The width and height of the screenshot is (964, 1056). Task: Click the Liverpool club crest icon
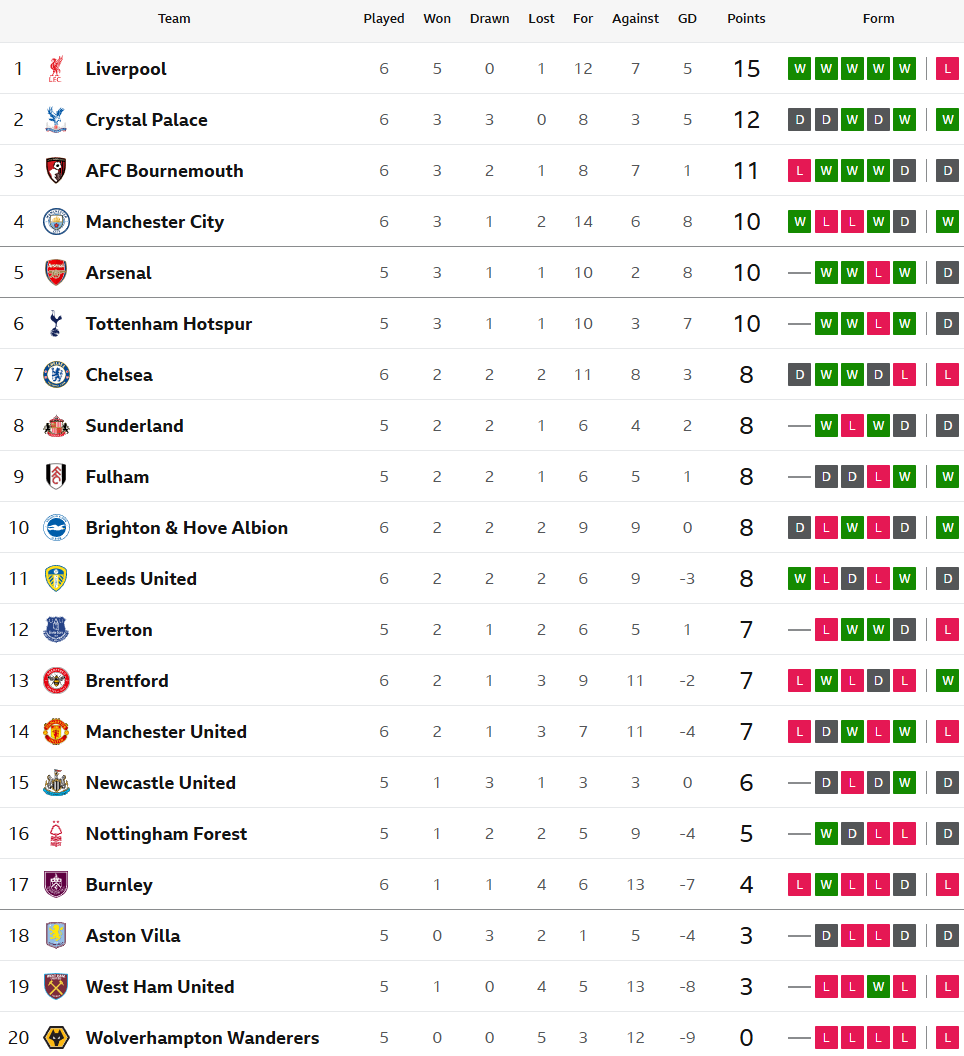56,69
